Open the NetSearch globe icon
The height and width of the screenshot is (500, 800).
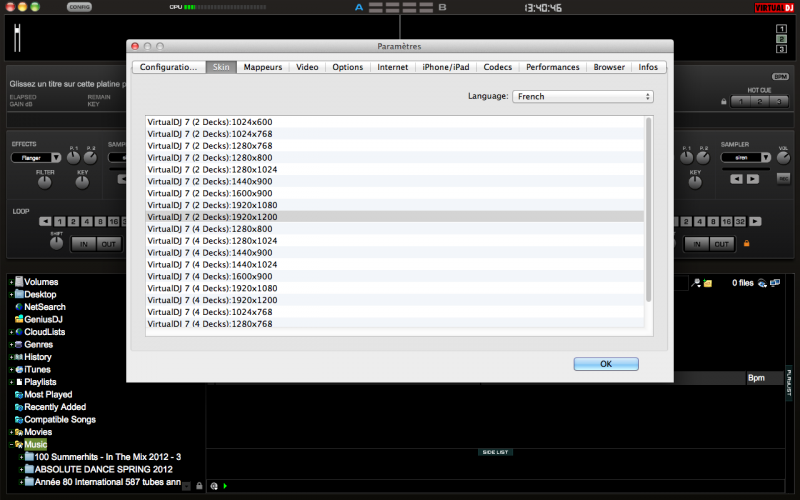click(19, 307)
